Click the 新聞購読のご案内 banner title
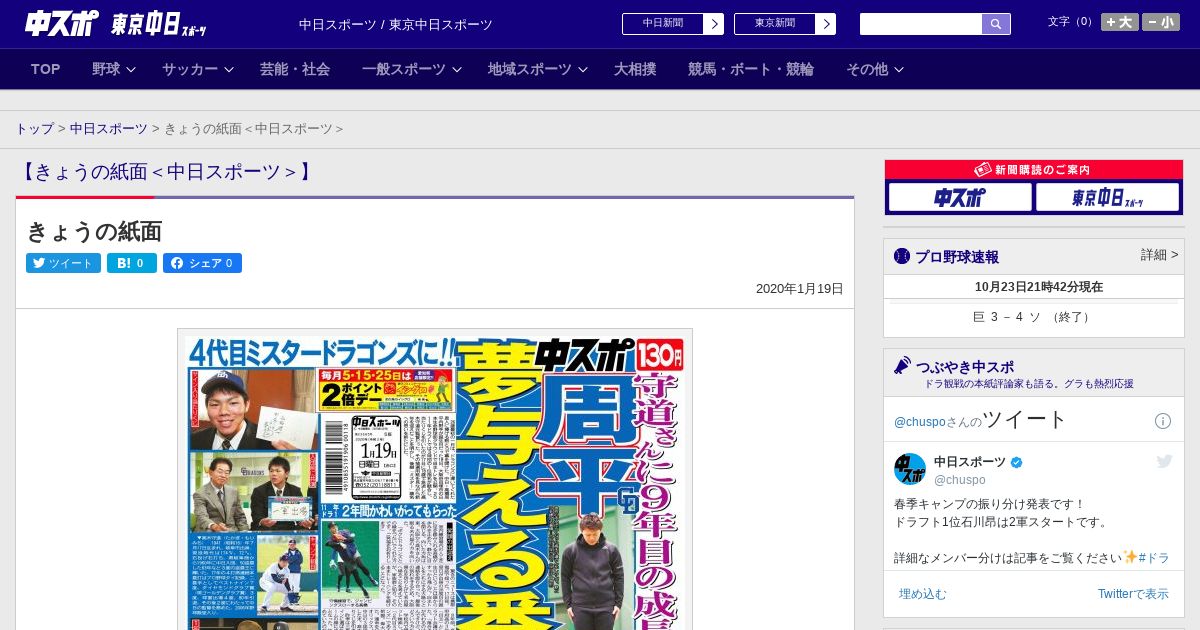1200x630 pixels. (1034, 170)
